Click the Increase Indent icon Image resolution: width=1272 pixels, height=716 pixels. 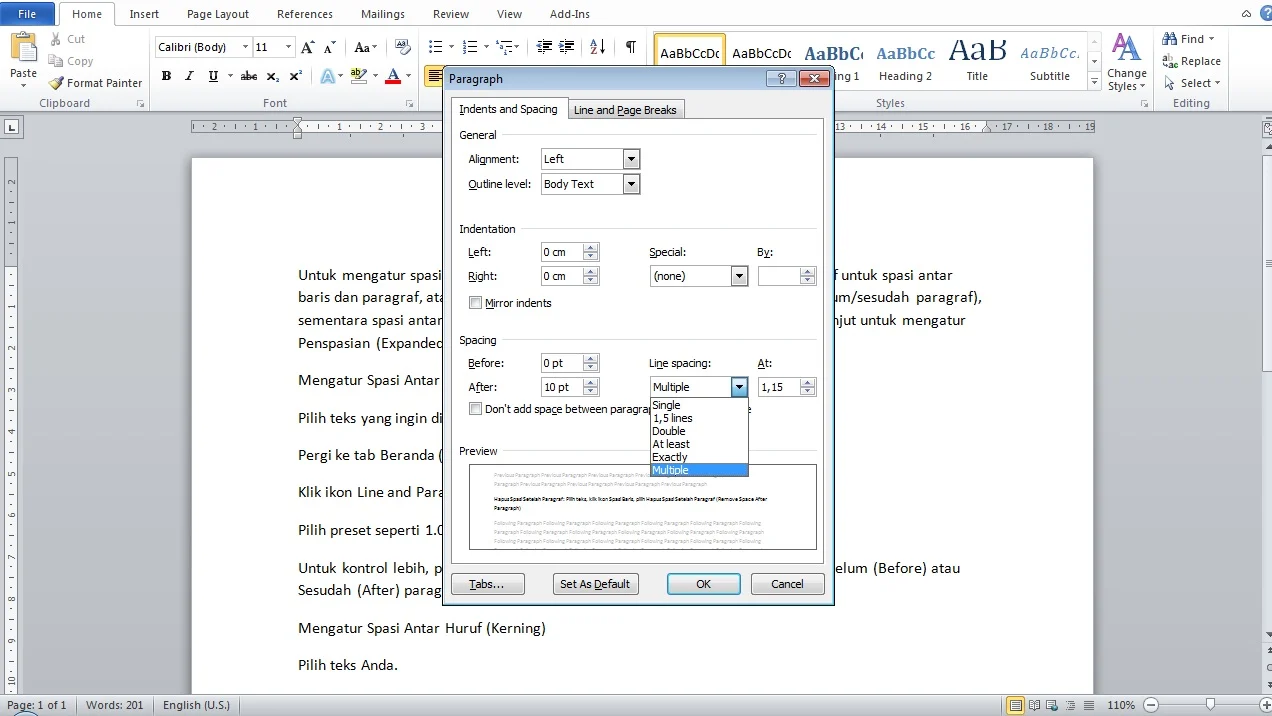(x=567, y=47)
